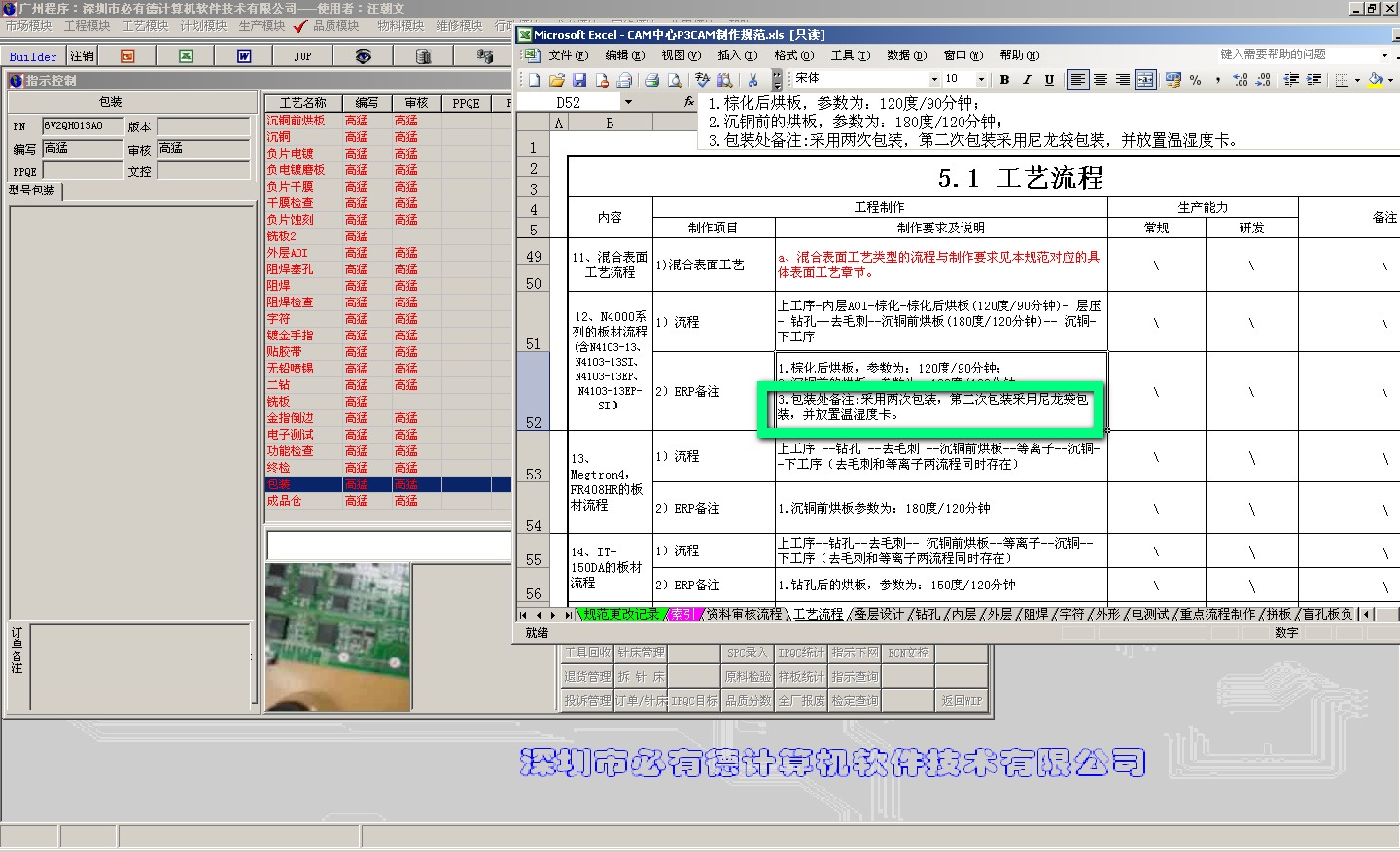The image size is (1400, 852).
Task: Click the 工艺名称 column header
Action: (303, 103)
